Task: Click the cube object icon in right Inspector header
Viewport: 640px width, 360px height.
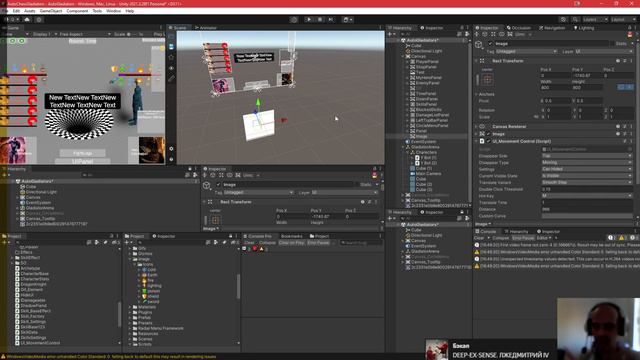Action: pyautogui.click(x=479, y=44)
